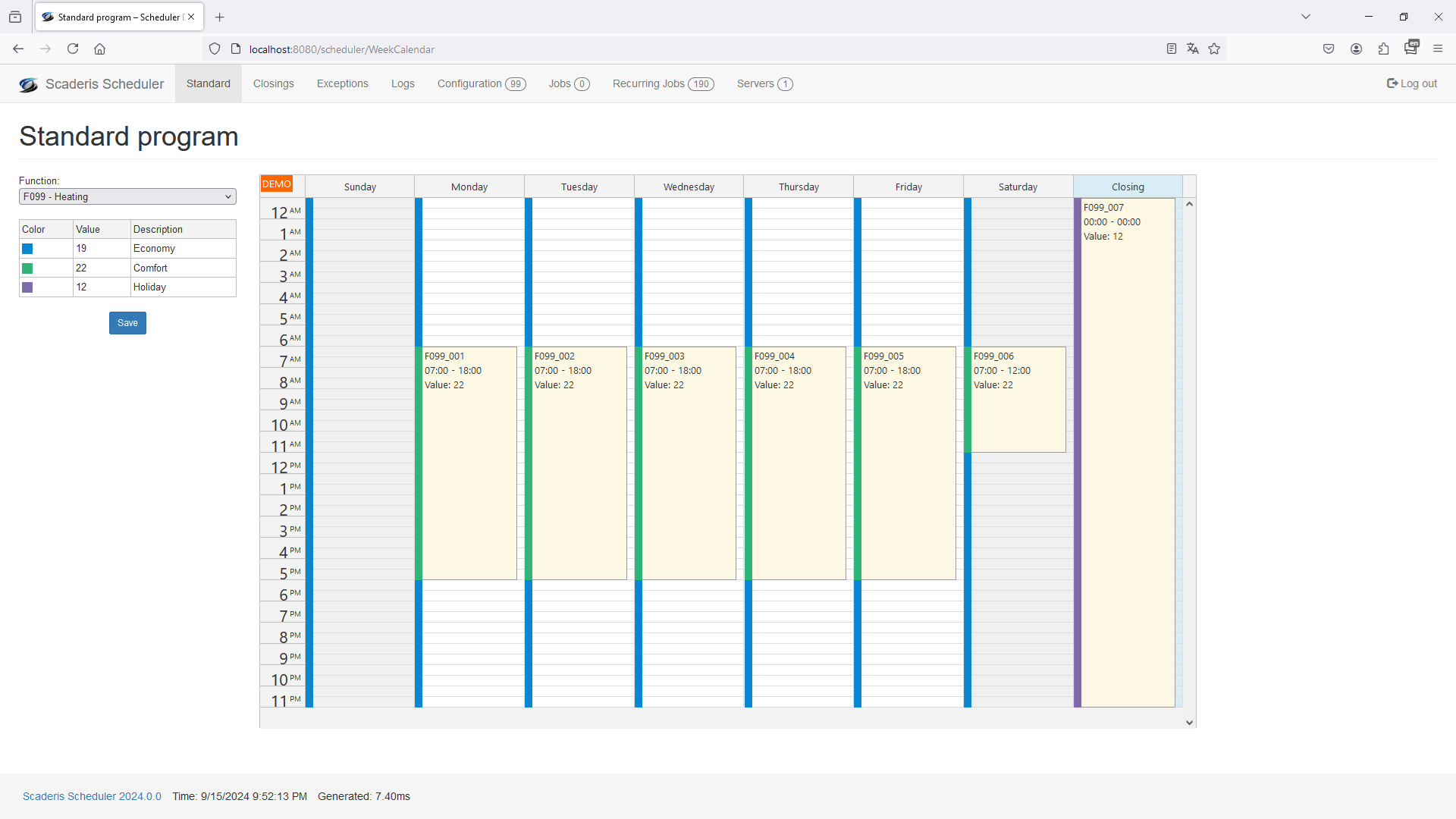Open Firefox account profile icon
The height and width of the screenshot is (819, 1456).
[1356, 49]
